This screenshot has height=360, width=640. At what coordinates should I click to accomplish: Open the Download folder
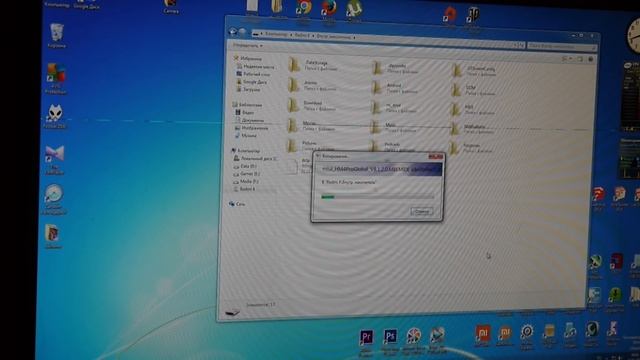[x=311, y=105]
